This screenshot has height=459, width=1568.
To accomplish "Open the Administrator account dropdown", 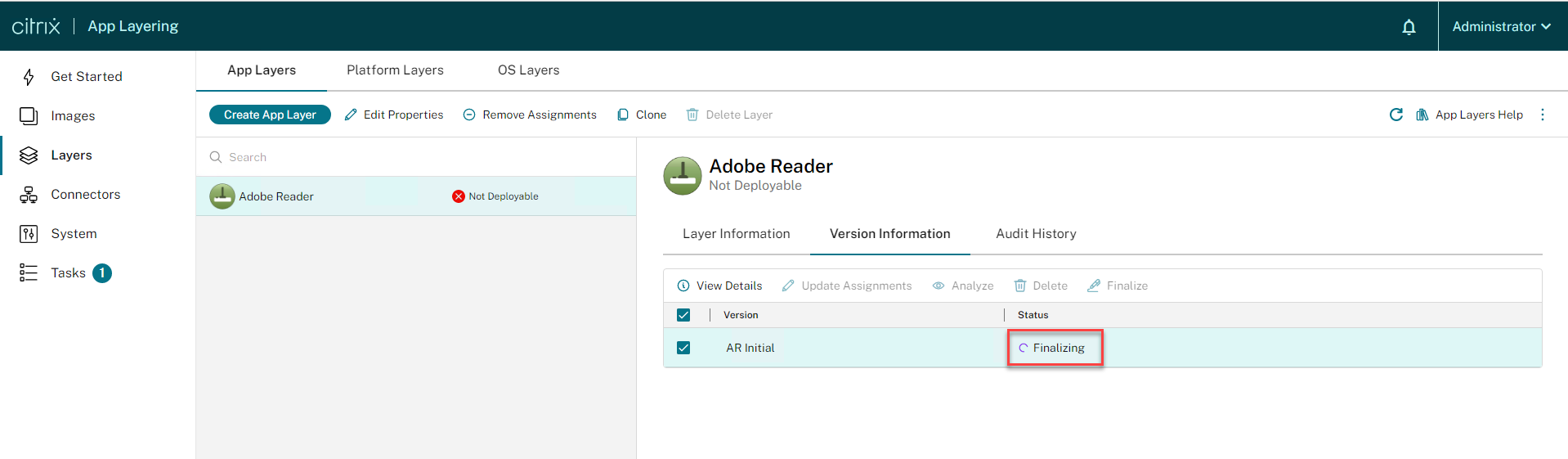I will 1502,26.
